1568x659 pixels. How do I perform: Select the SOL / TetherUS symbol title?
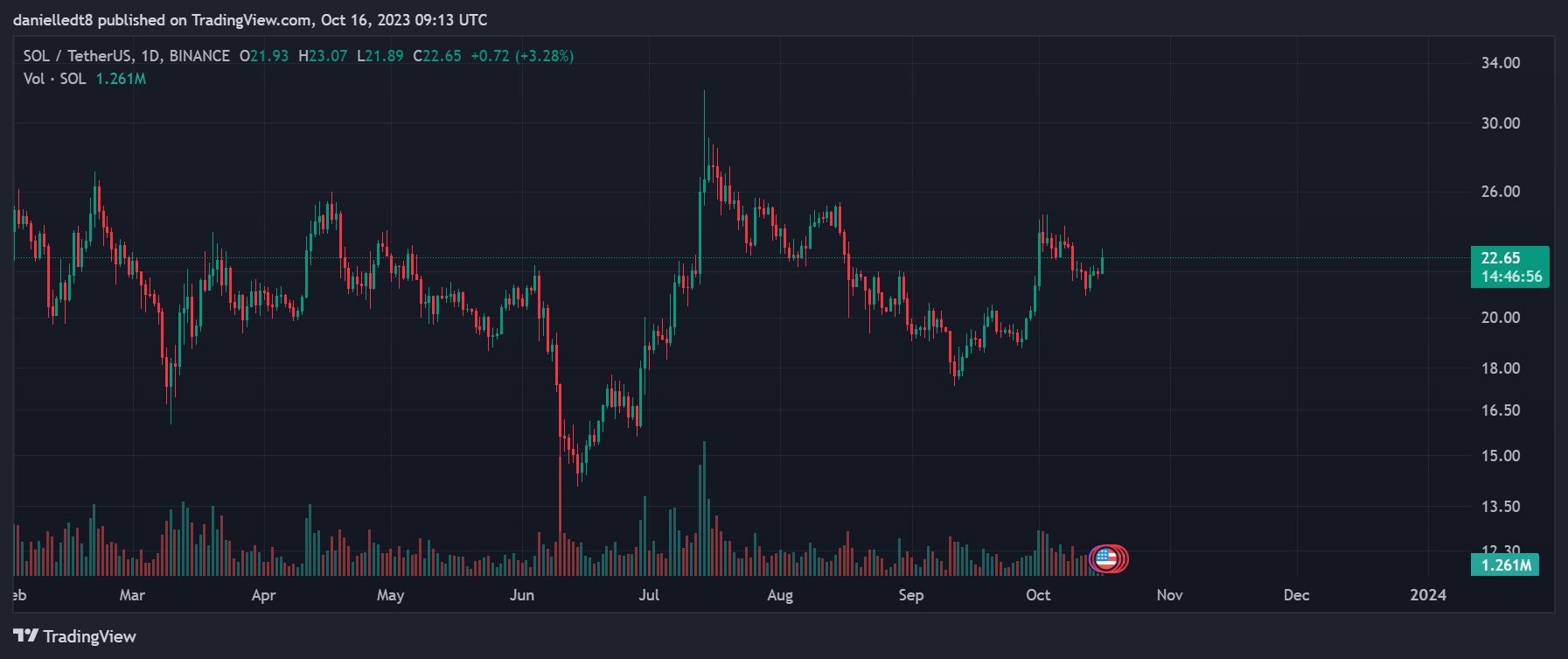click(80, 56)
